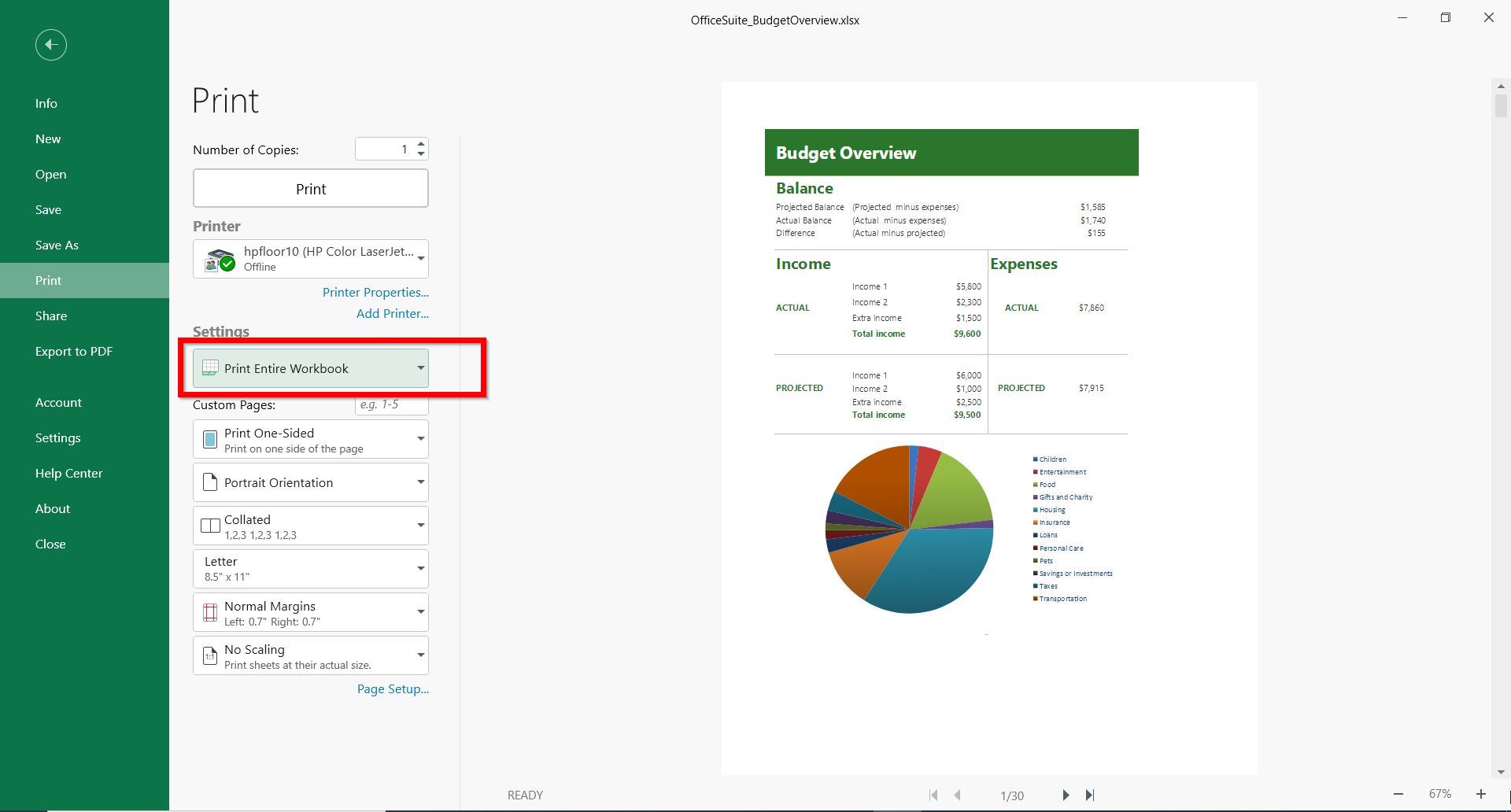Viewport: 1511px width, 812px height.
Task: Zoom out the print preview
Action: pos(1399,794)
